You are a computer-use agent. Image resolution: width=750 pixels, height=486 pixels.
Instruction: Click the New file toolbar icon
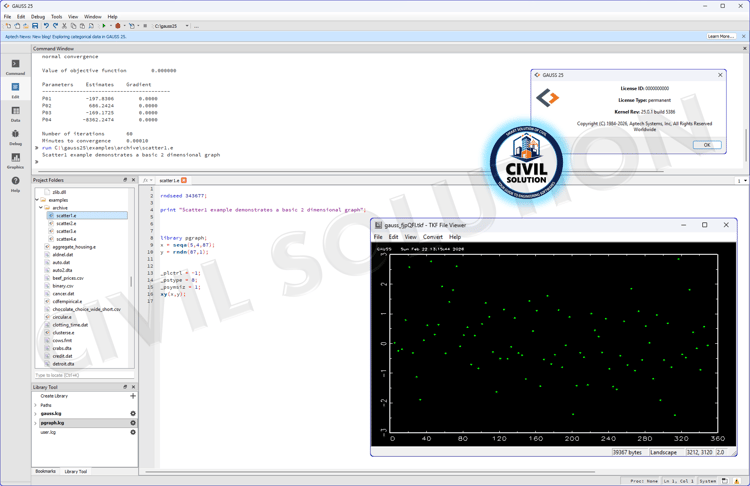pos(9,26)
